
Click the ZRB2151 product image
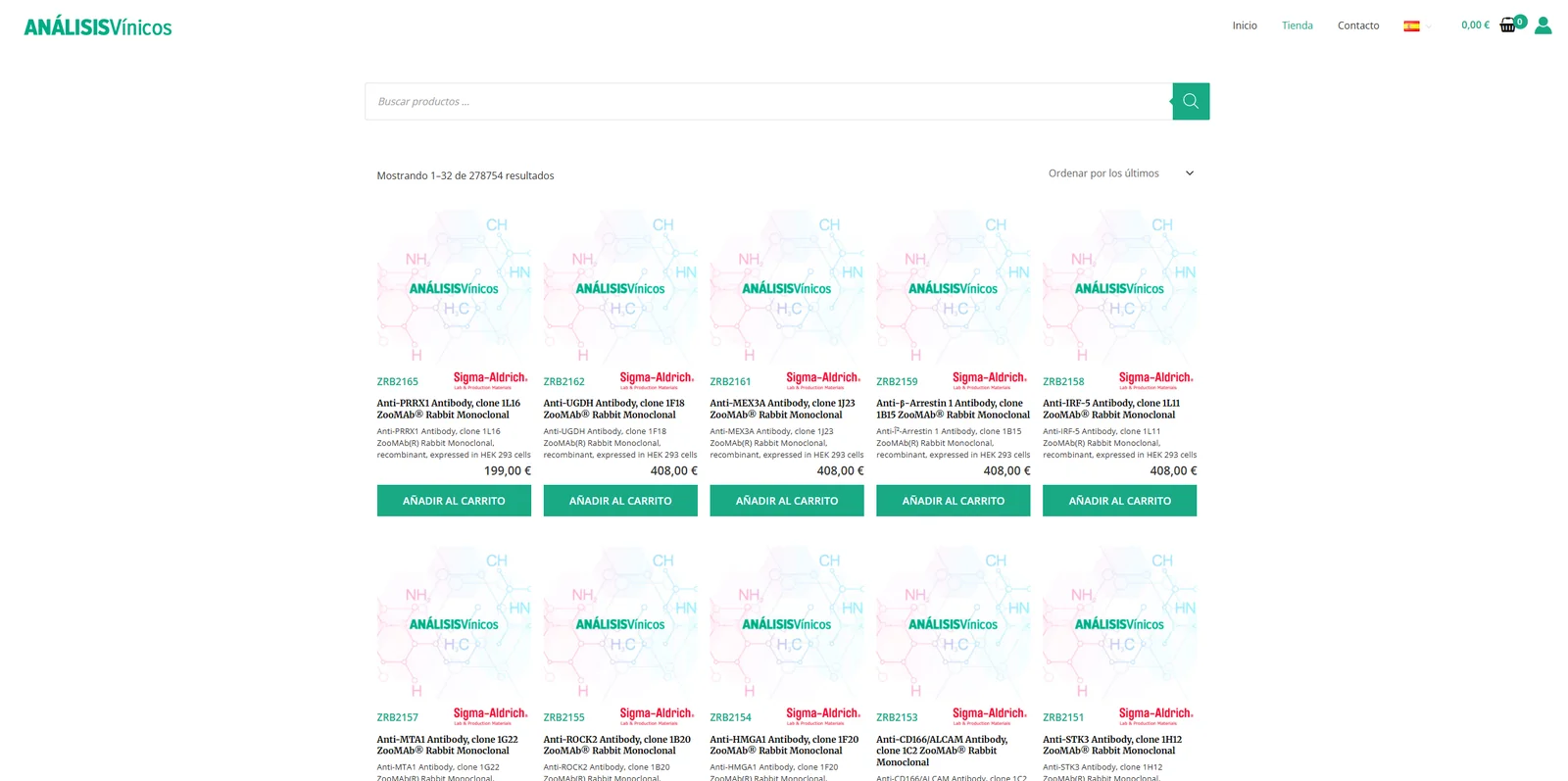[1120, 623]
